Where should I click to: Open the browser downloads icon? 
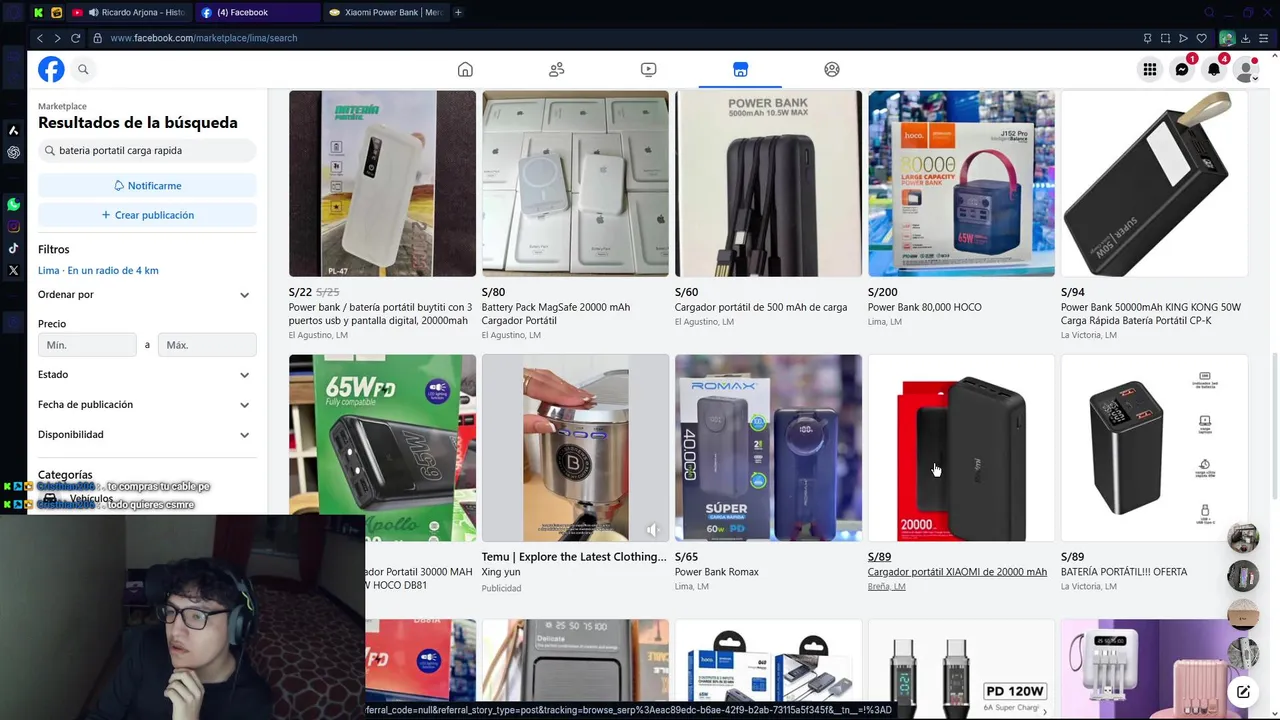click(x=1245, y=38)
